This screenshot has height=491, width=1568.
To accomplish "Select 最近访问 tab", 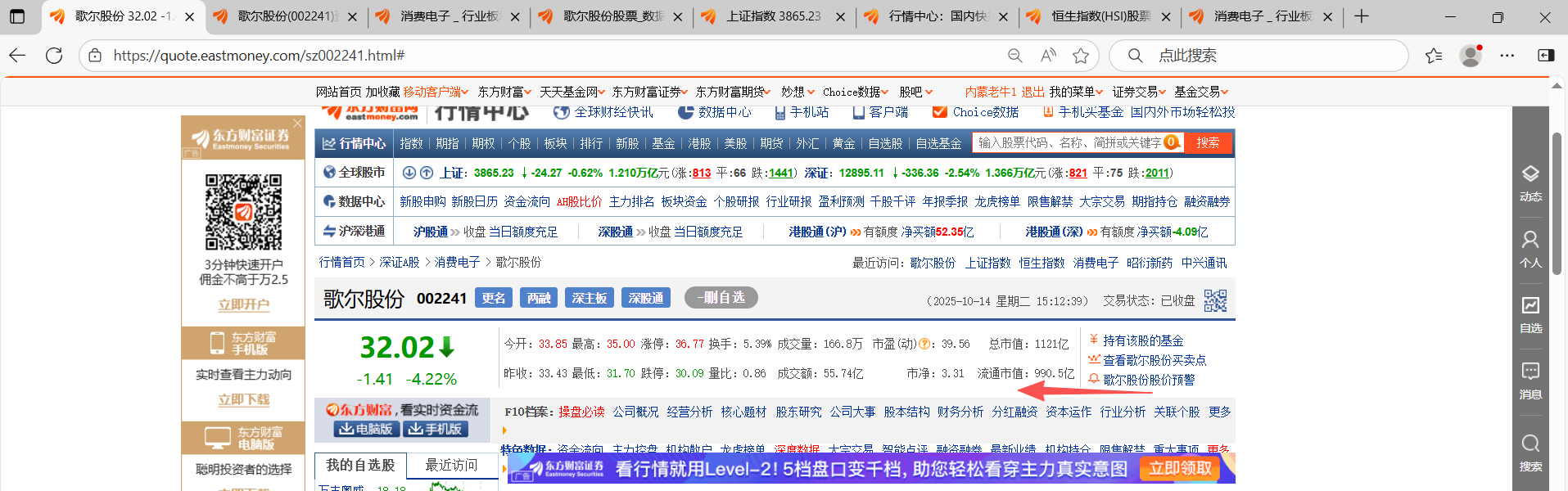I will click(451, 465).
